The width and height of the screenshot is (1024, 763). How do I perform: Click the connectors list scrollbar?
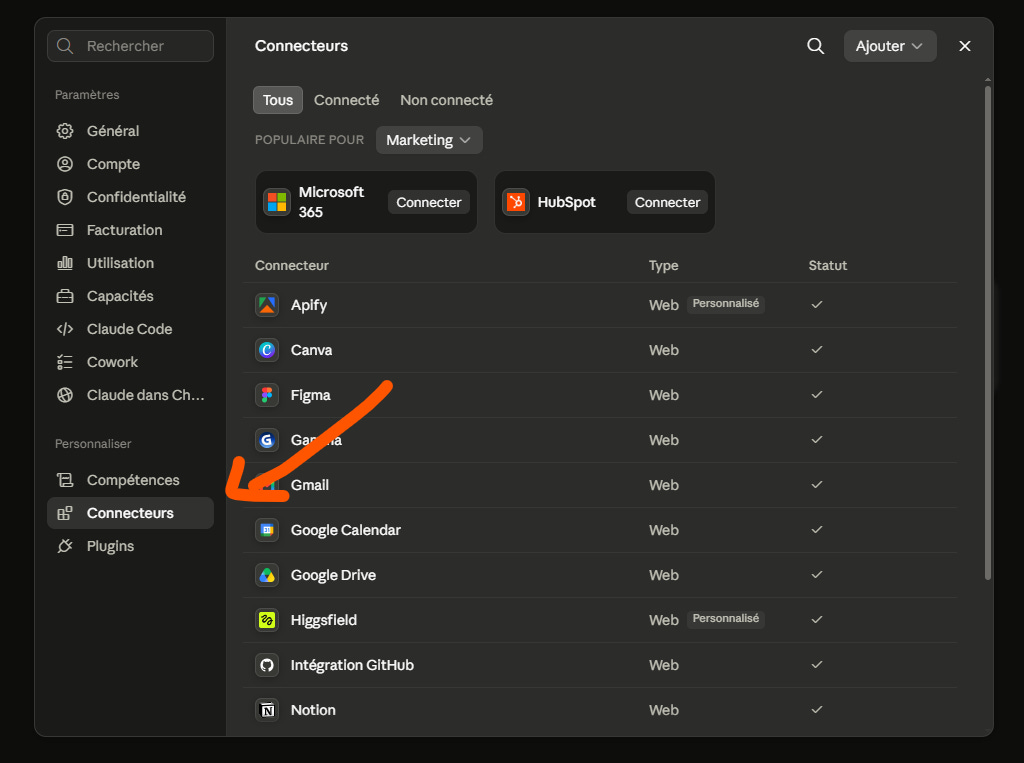coord(987,333)
